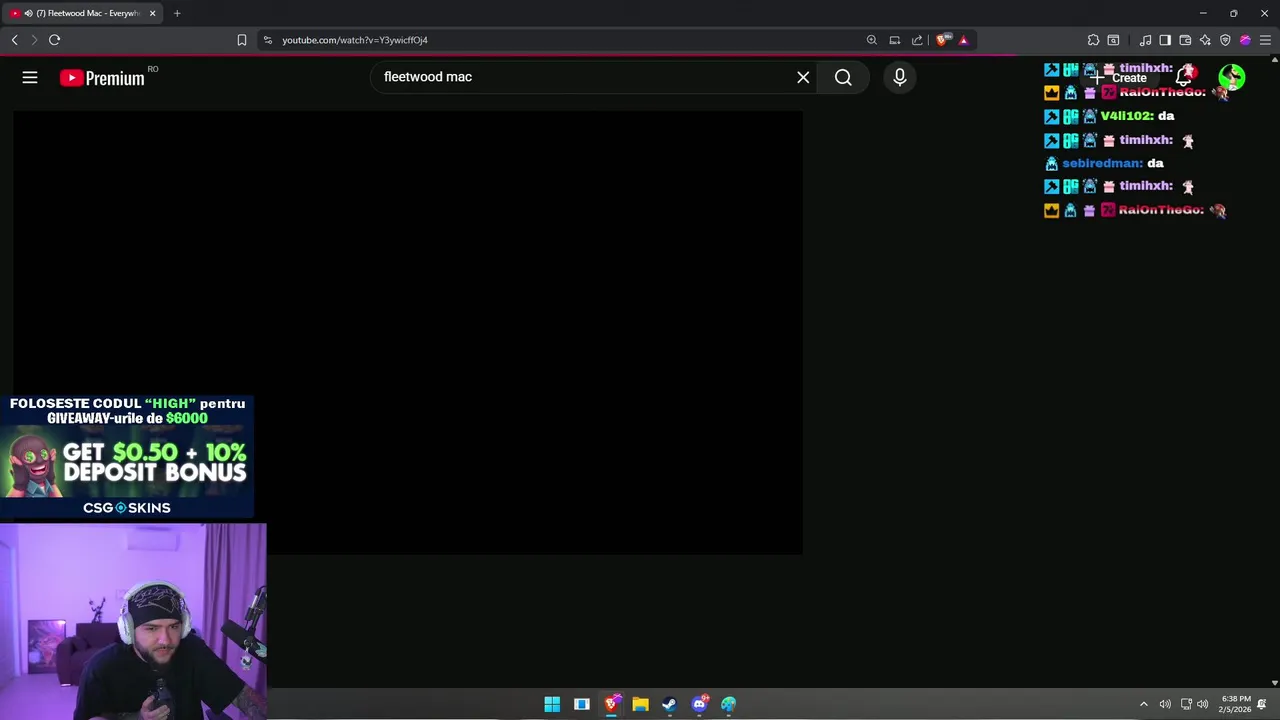Open the YouTube account avatar menu
Viewport: 1280px width, 720px height.
point(1231,77)
